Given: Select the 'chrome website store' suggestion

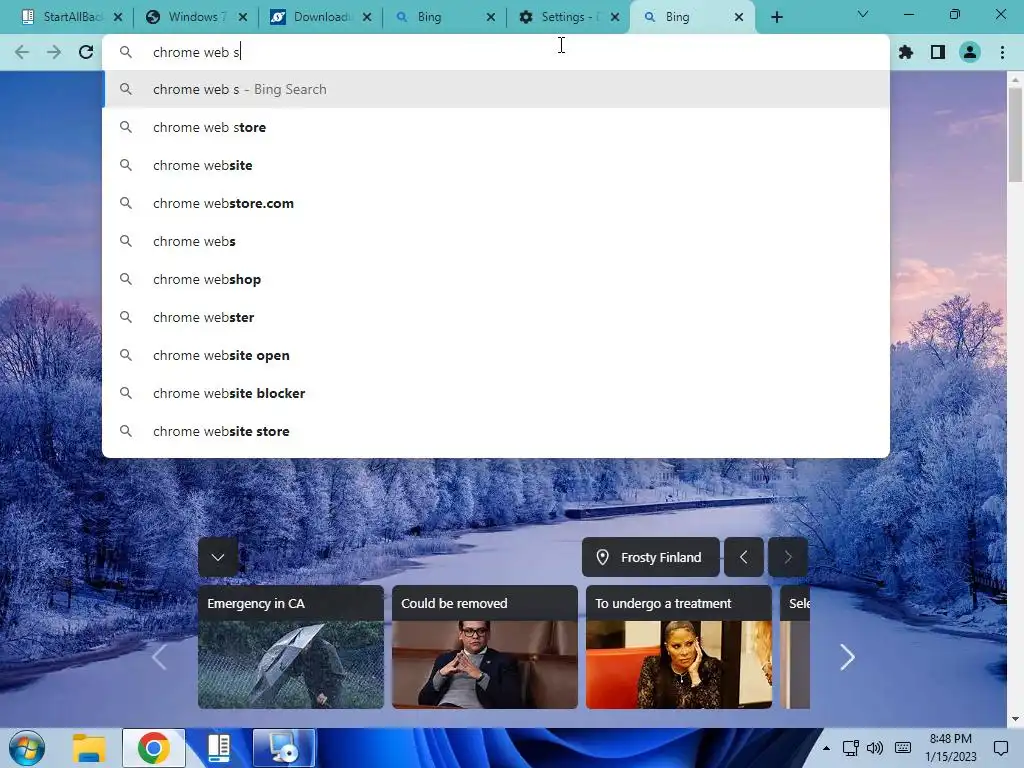Looking at the screenshot, I should 496,431.
